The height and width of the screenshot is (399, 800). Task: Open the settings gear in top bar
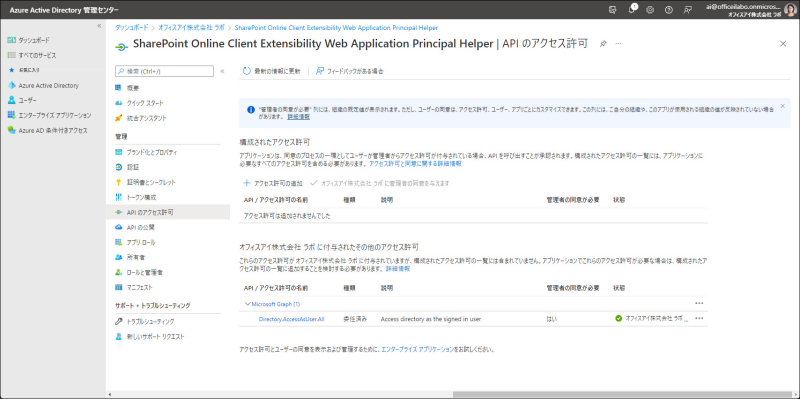[650, 9]
